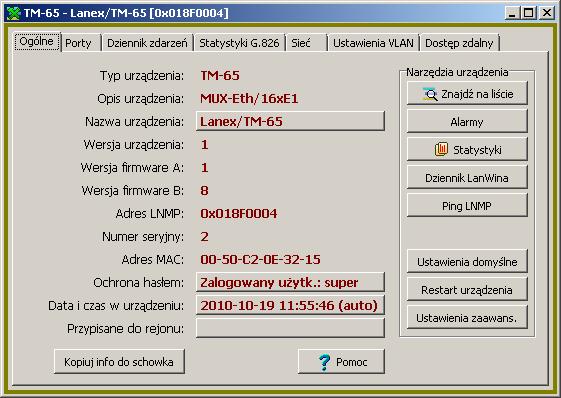561x398 pixels.
Task: Click the description value MUX-Eth/16xE1
Action: point(249,98)
